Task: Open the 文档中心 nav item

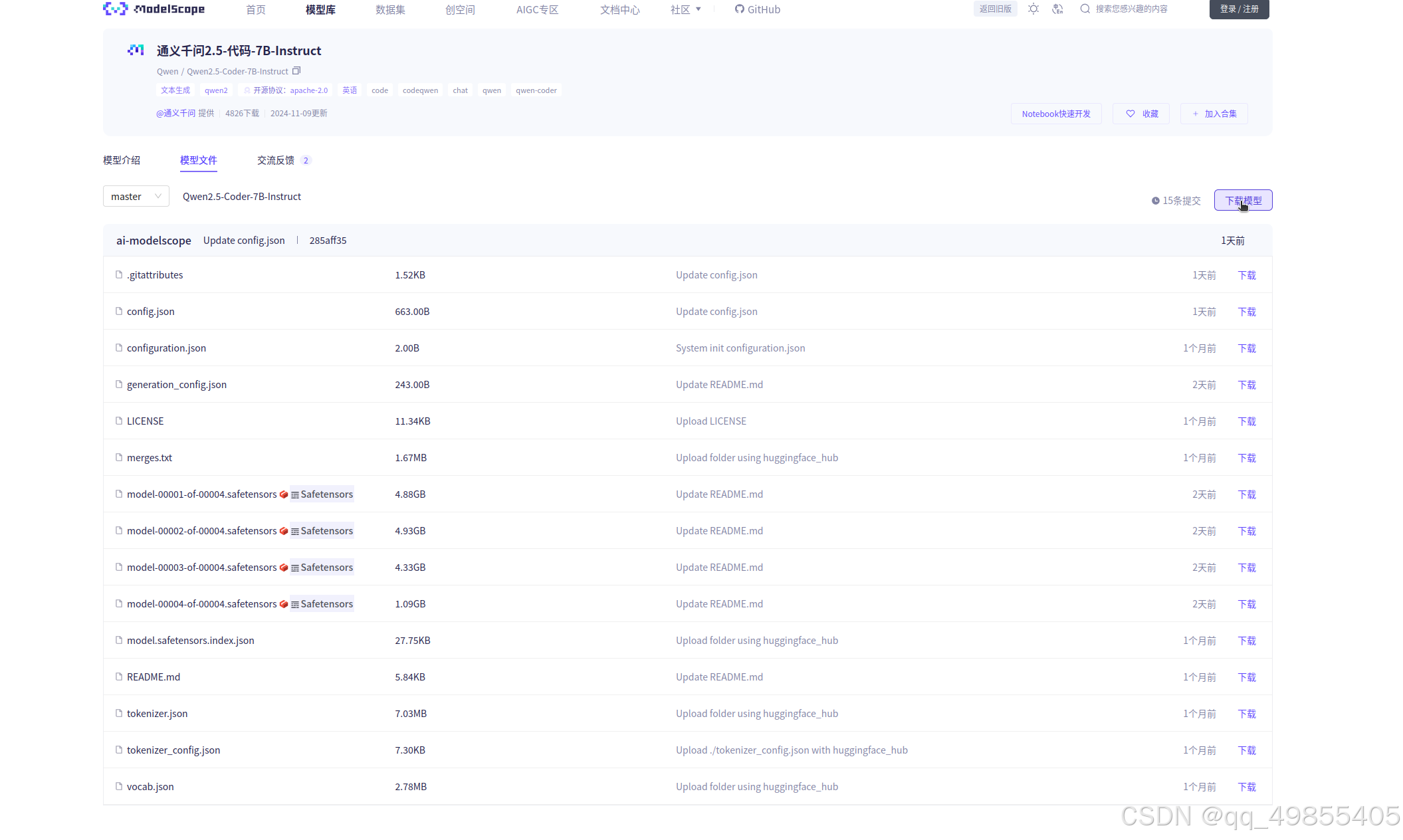Action: click(x=619, y=9)
